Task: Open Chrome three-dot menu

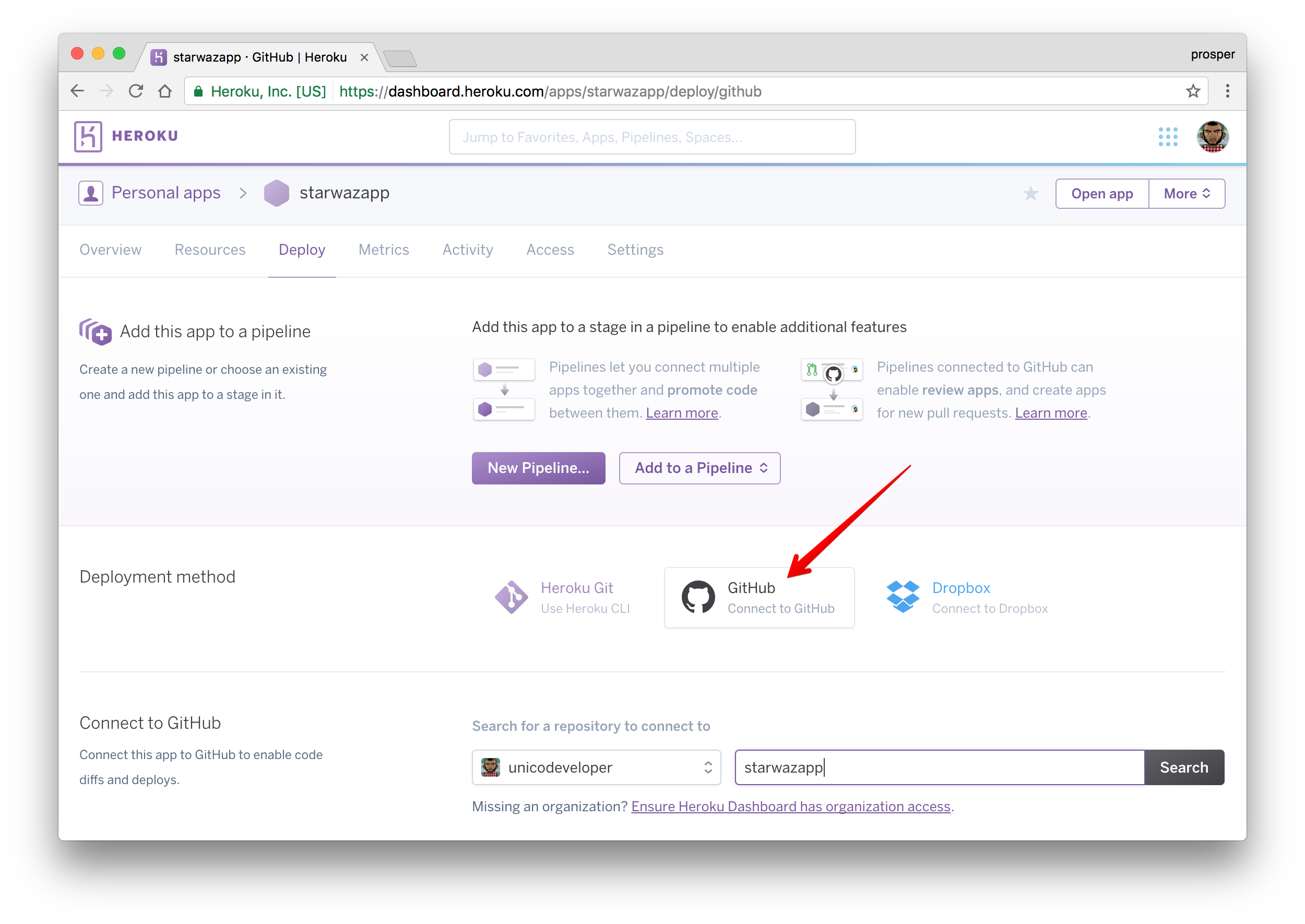Action: click(x=1227, y=91)
